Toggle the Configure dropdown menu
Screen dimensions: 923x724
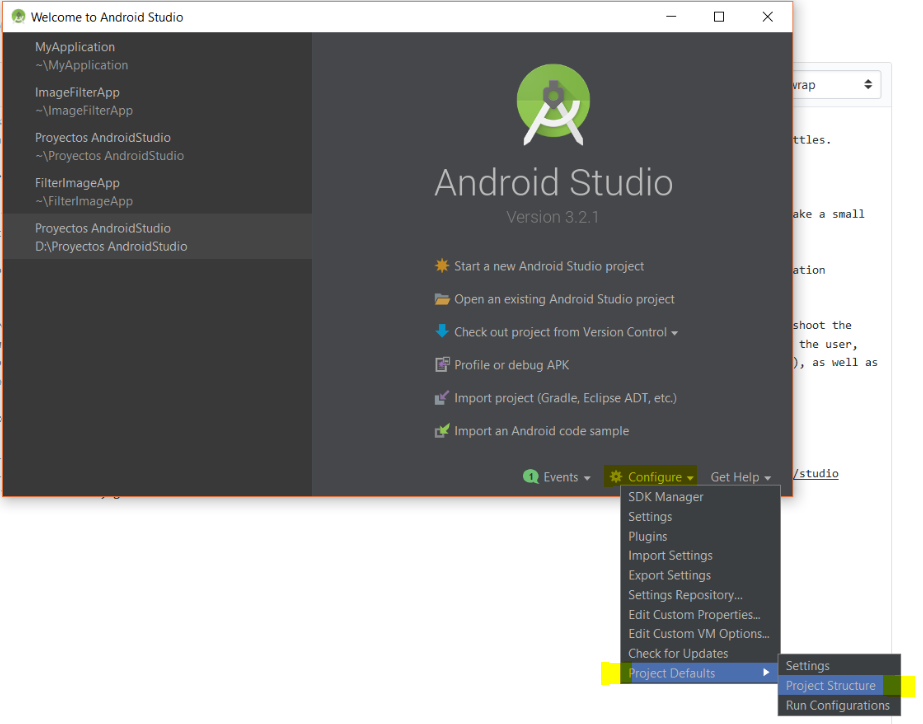[650, 477]
